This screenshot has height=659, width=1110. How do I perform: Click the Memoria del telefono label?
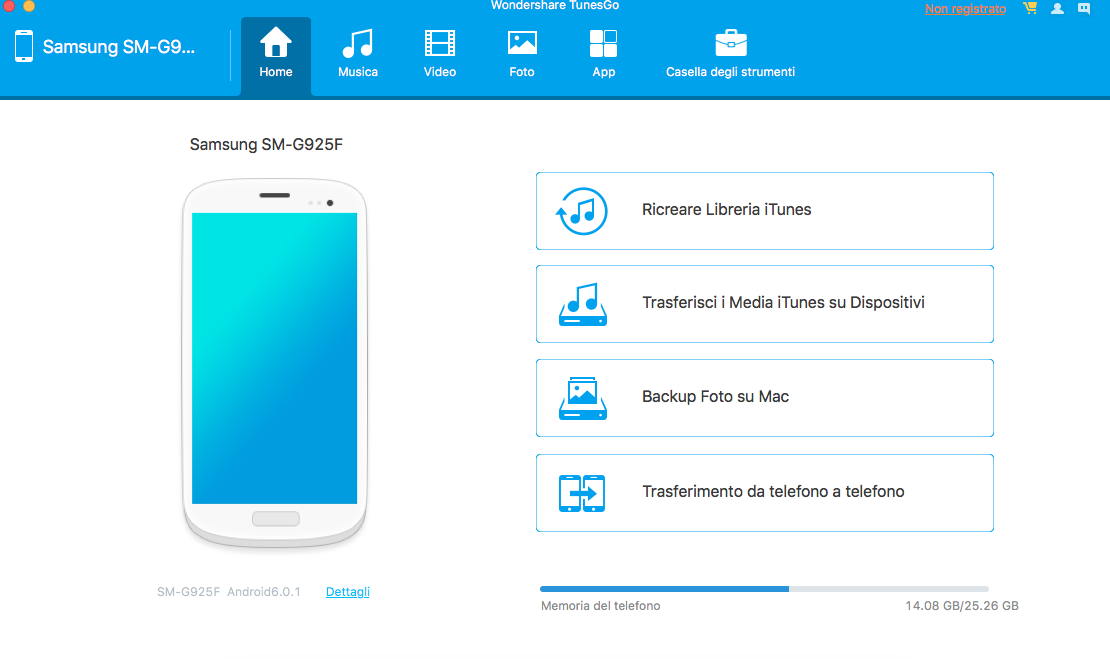(x=600, y=606)
